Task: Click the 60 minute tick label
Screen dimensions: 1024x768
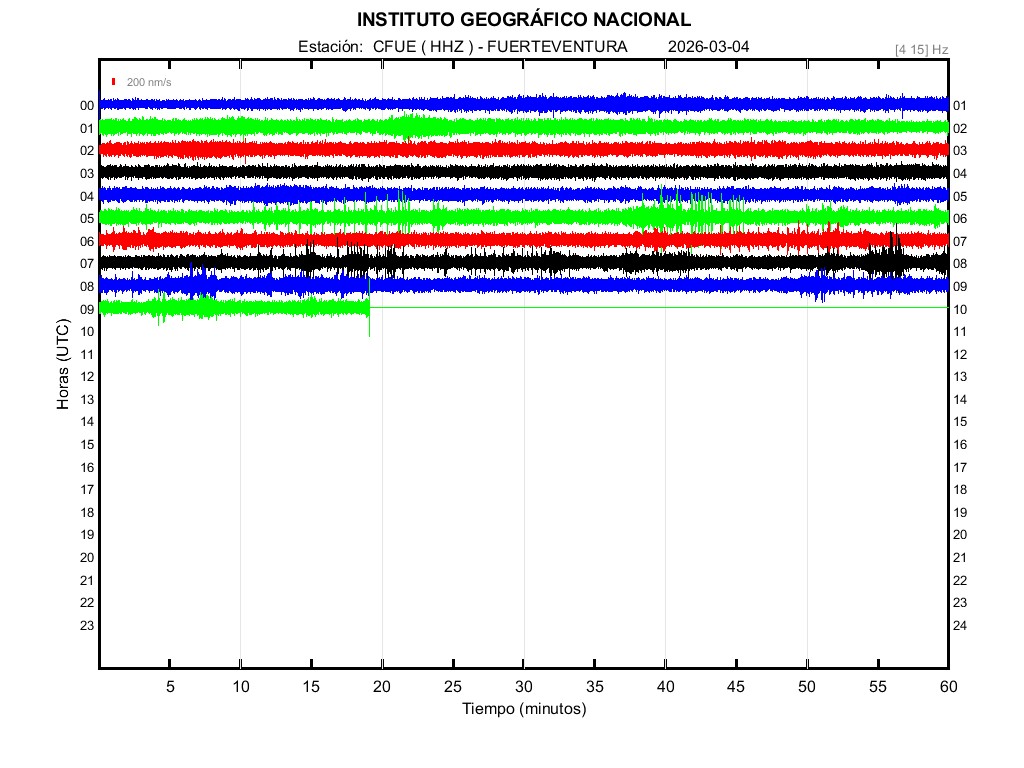Action: tap(948, 686)
